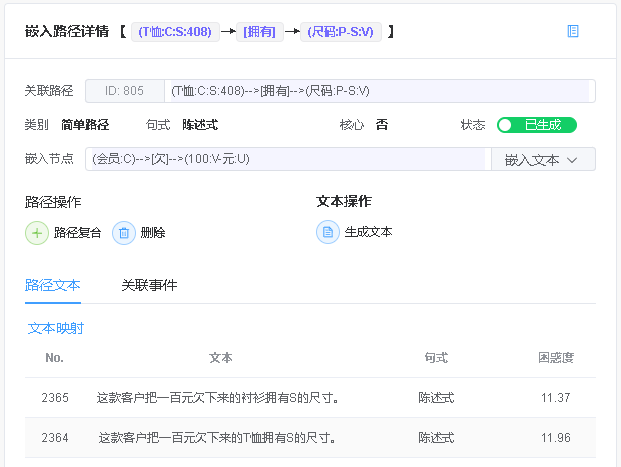Toggle the 已生成 status switch
621x467 pixels.
[537, 125]
